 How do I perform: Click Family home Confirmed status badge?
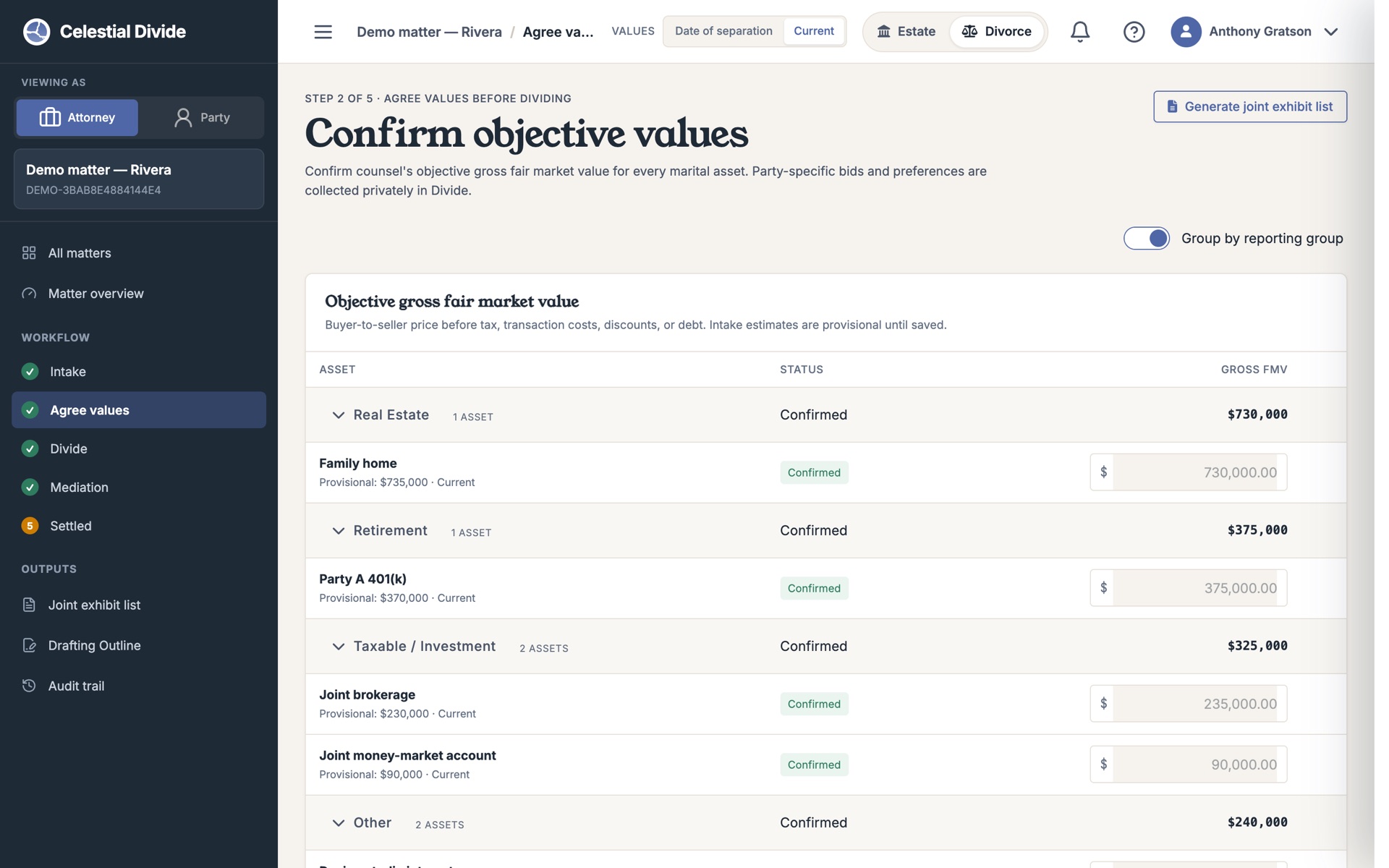(x=814, y=472)
